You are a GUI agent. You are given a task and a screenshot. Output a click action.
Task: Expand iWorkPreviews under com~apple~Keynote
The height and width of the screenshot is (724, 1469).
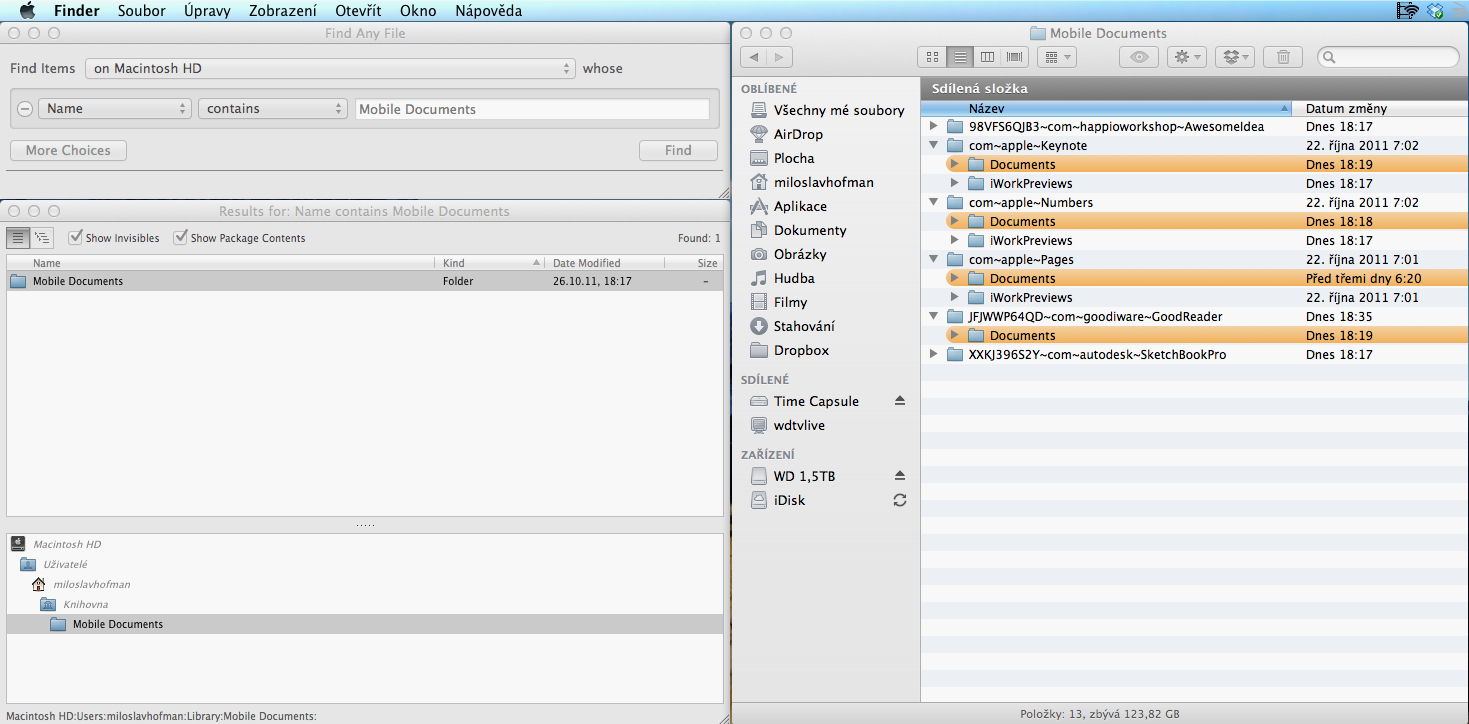(954, 184)
